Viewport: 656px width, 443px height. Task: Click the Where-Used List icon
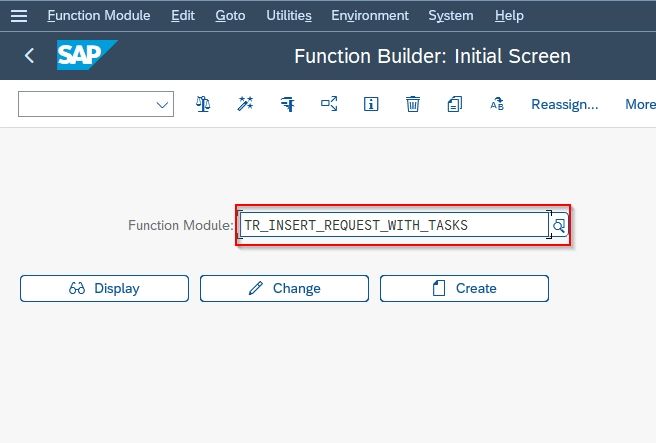click(329, 104)
